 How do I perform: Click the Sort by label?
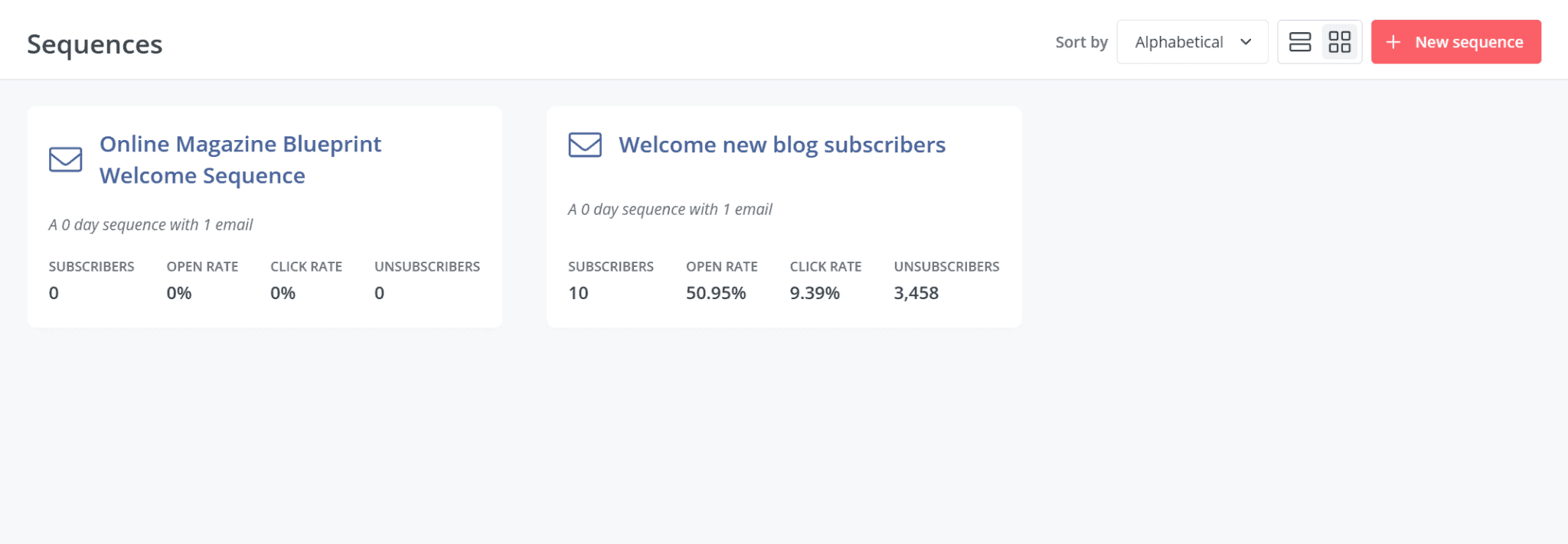[1081, 42]
